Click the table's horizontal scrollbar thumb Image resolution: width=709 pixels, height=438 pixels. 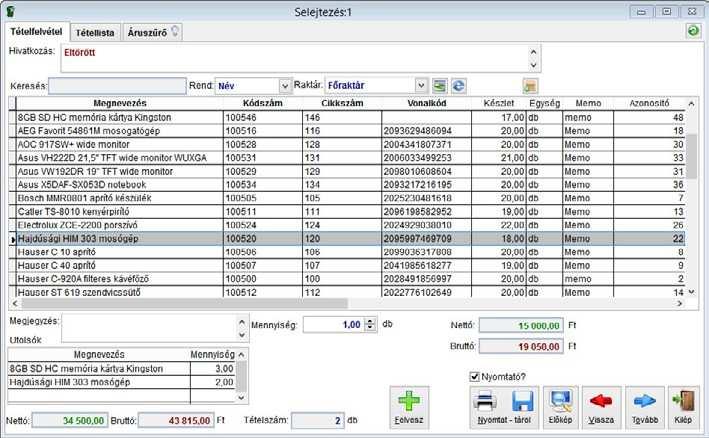(x=183, y=303)
